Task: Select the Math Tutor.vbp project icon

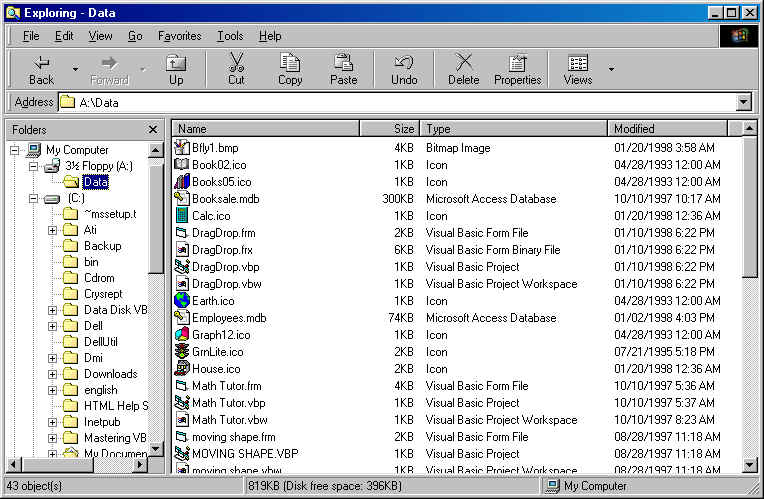Action: (182, 403)
